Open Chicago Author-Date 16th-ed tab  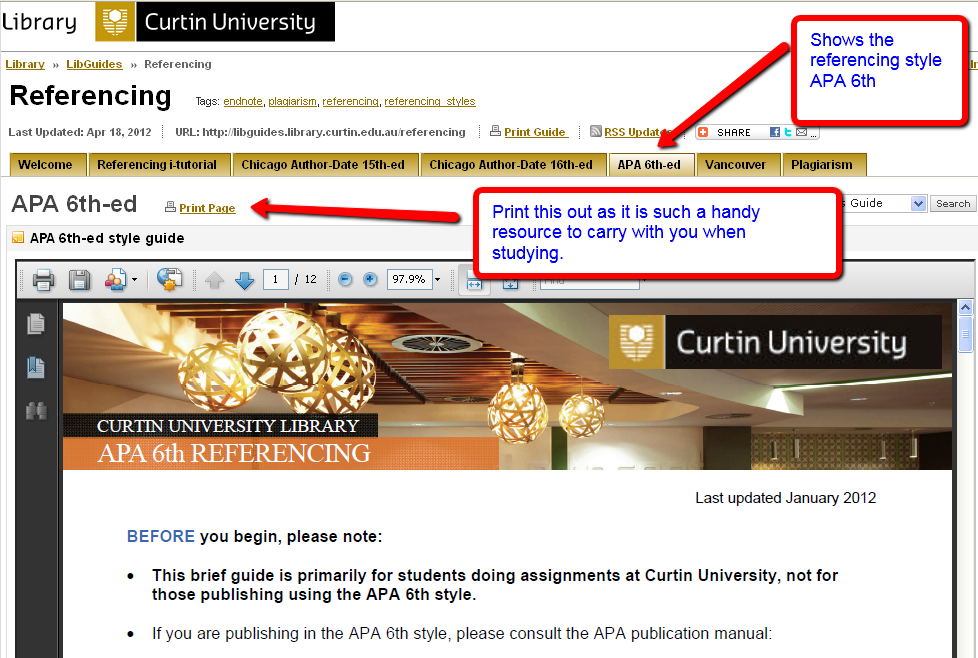(x=511, y=165)
